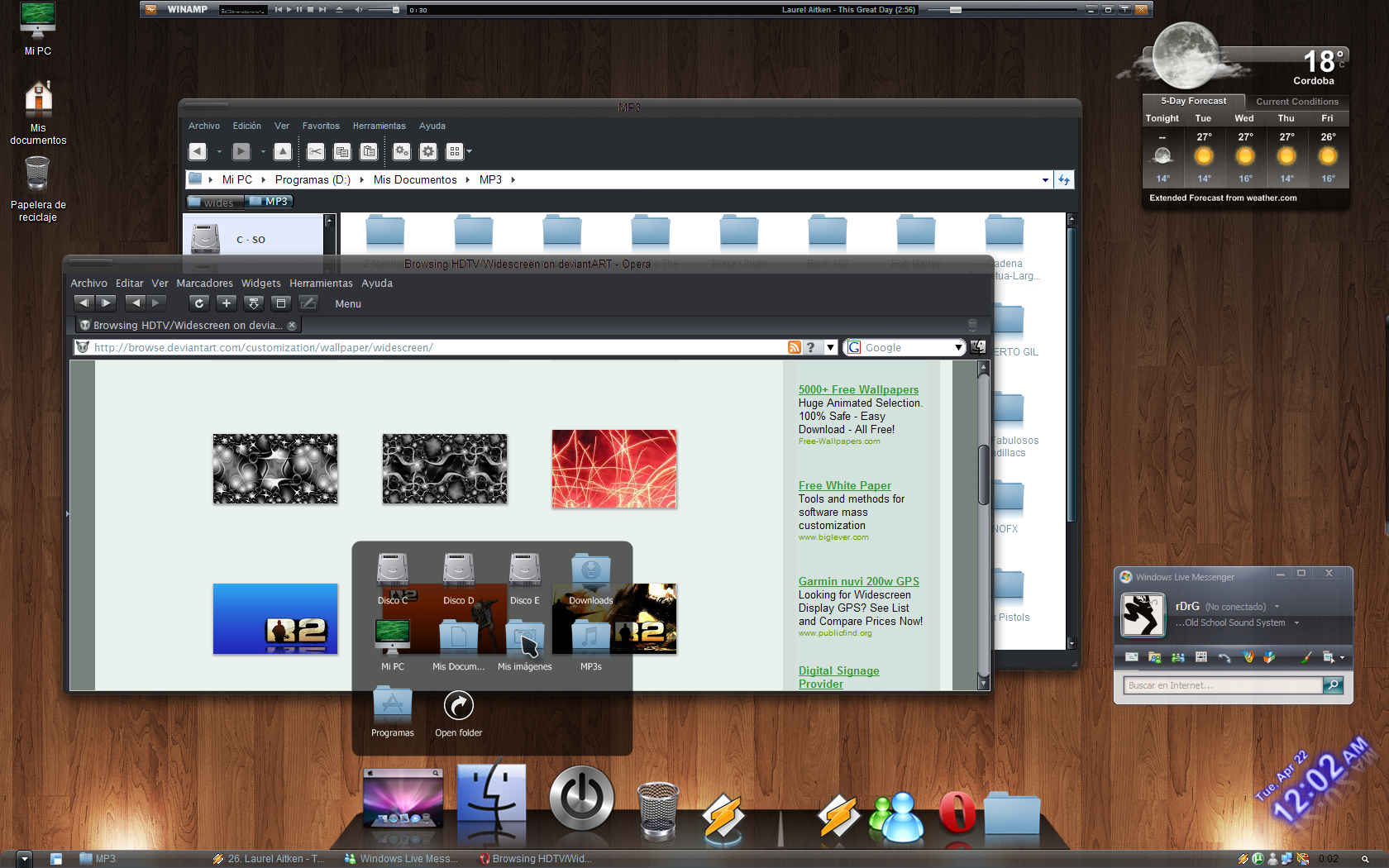This screenshot has width=1389, height=868.
Task: Open the 'Free White Paper' link
Action: [845, 485]
